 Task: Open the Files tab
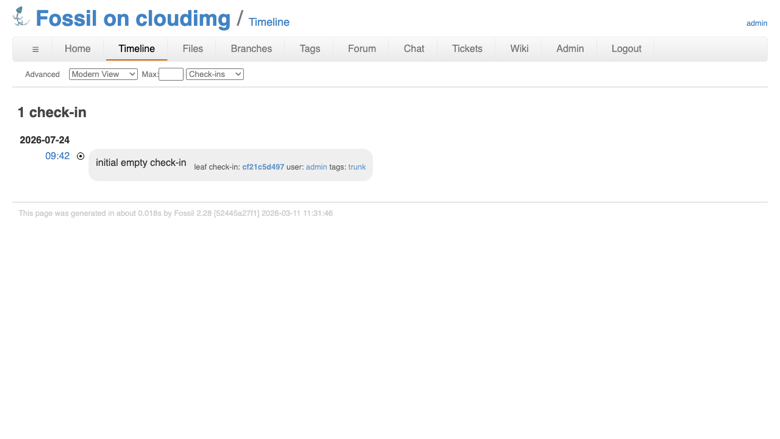tap(193, 49)
